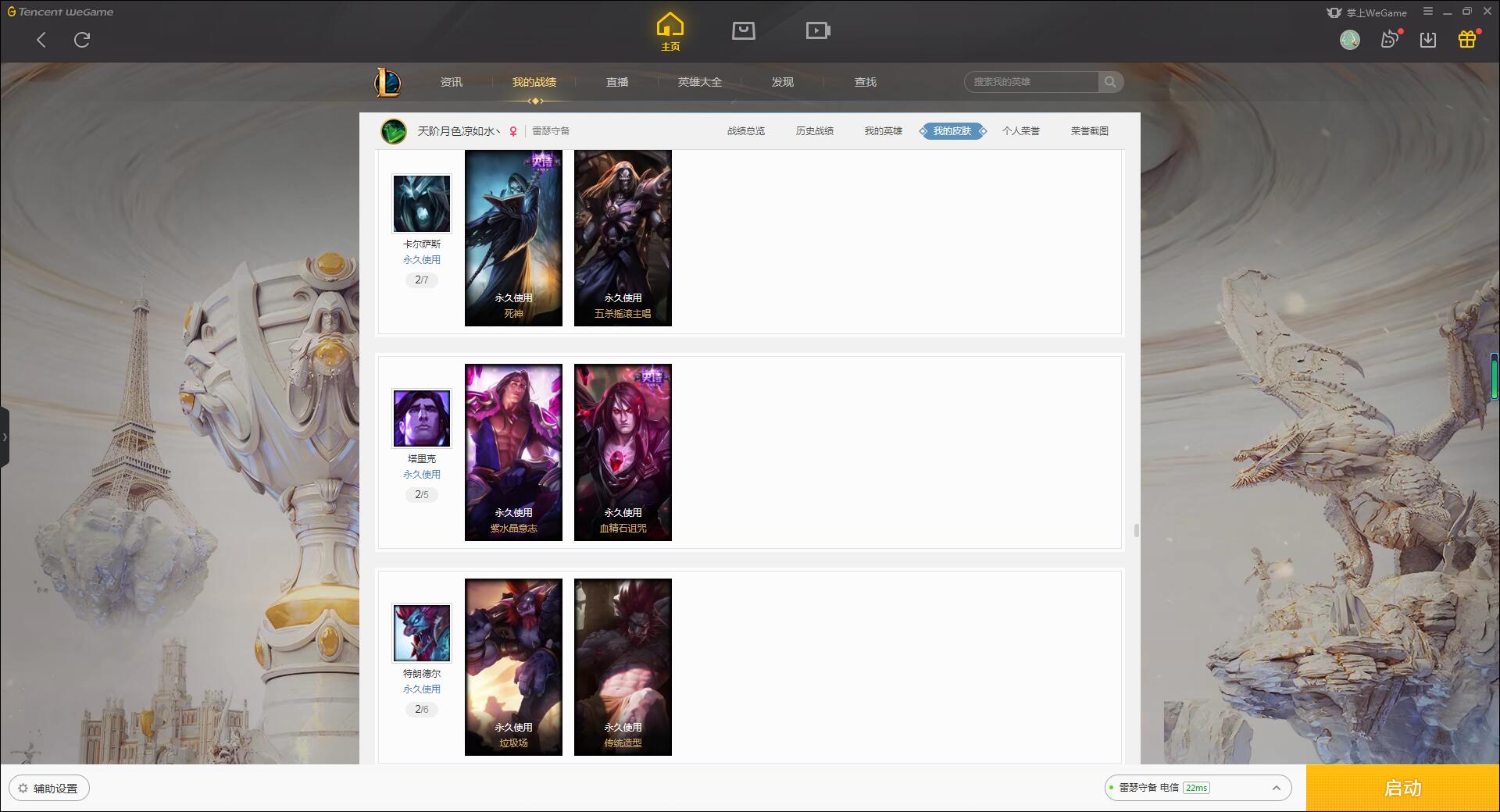Click the 特朗德尔 champion name label
This screenshot has width=1500, height=812.
tap(422, 674)
